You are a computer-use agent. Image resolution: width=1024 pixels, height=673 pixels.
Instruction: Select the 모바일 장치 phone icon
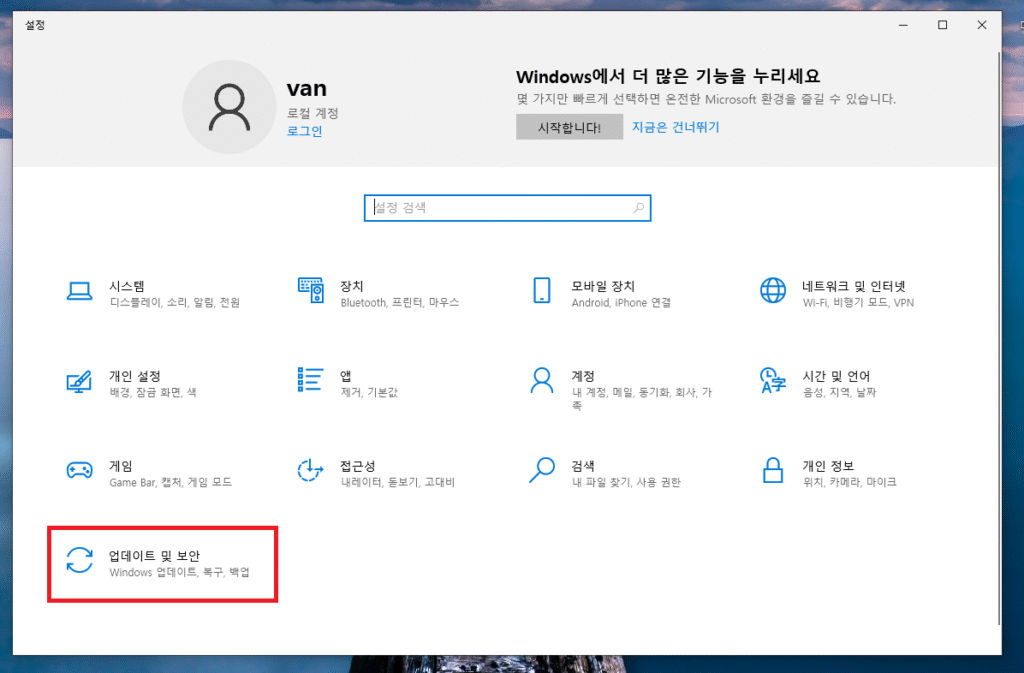[542, 291]
